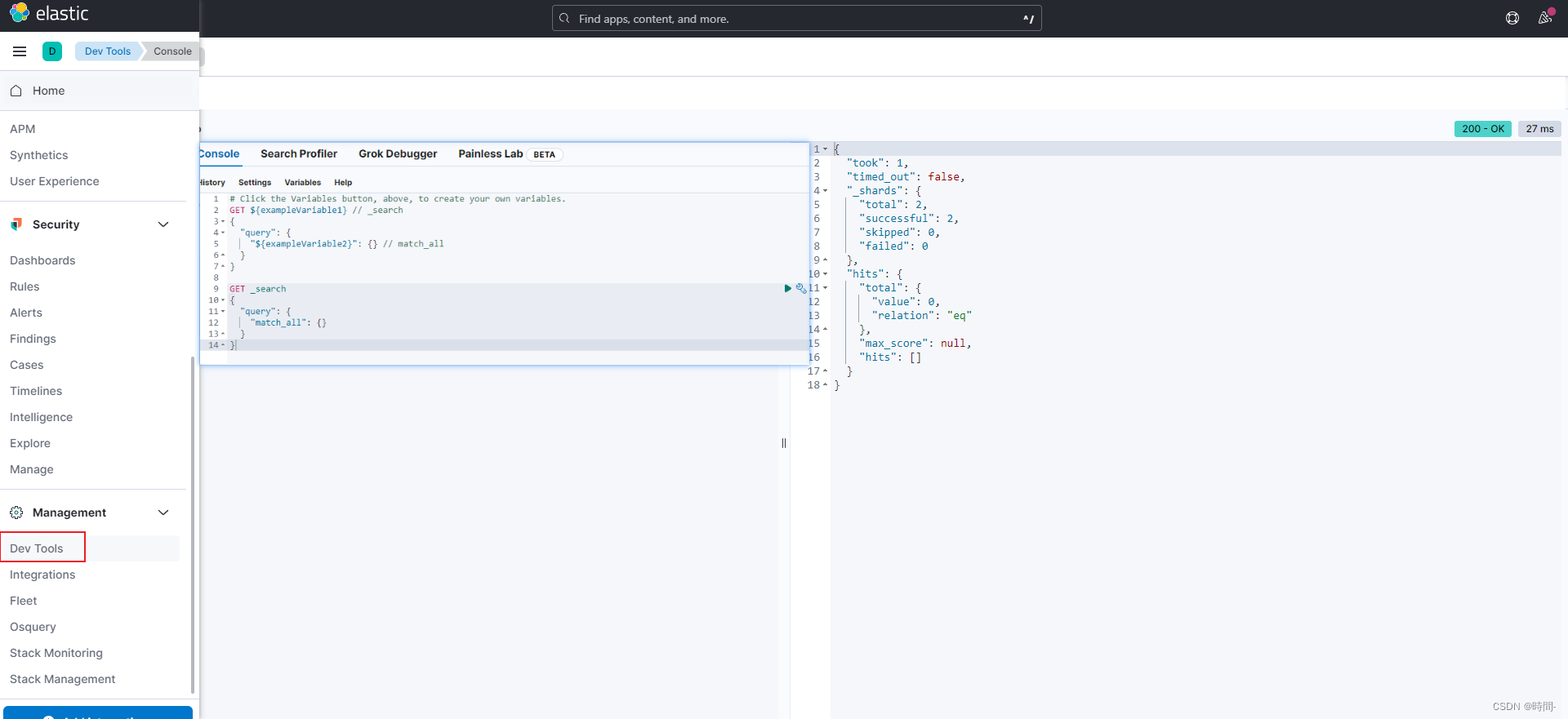Open the History menu item

click(212, 183)
